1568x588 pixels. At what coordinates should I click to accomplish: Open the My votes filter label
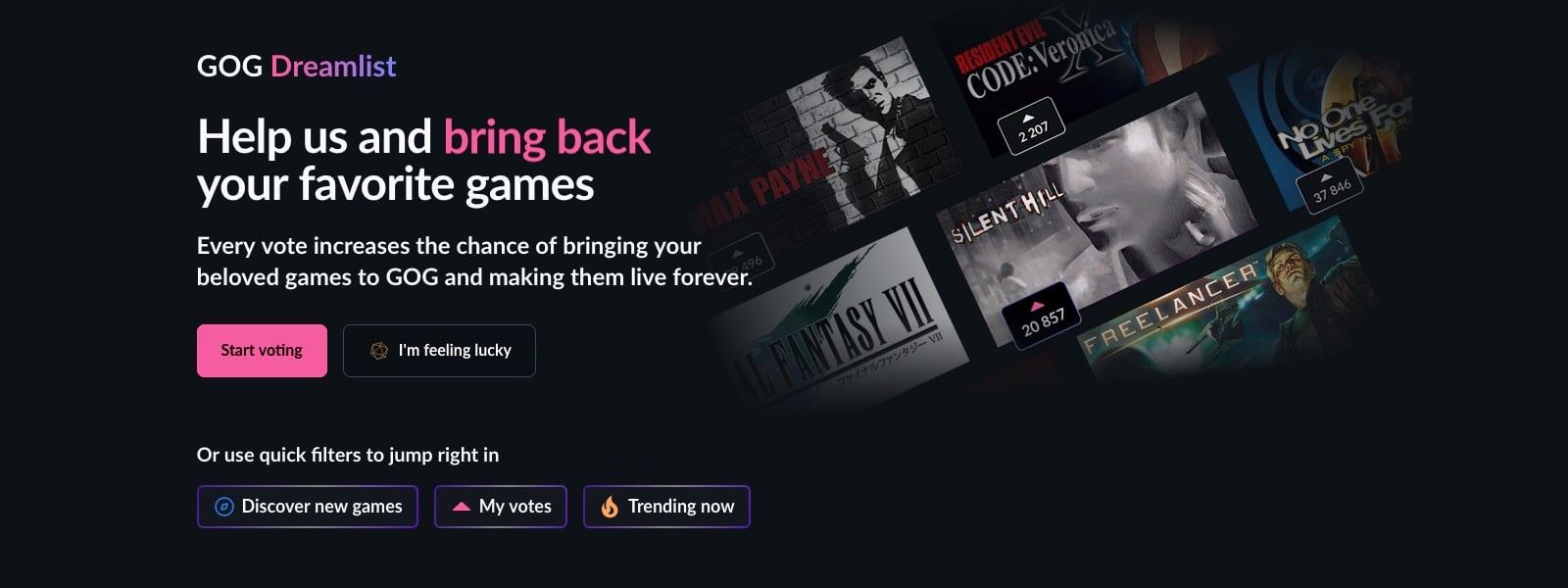[515, 507]
